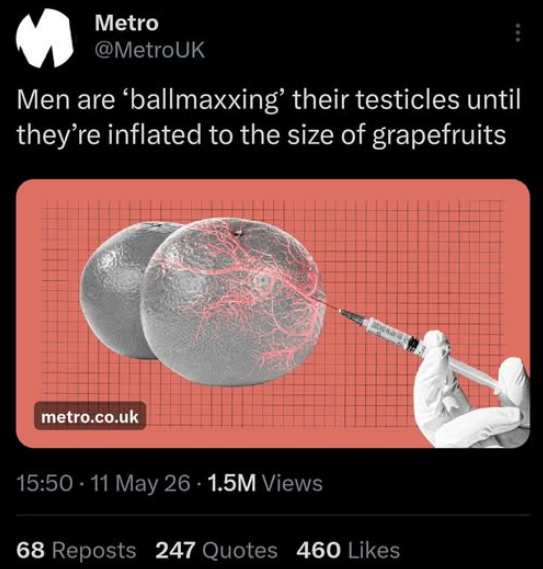Click the 11 May 26 date
Screen dimensions: 543x569
click(140, 484)
